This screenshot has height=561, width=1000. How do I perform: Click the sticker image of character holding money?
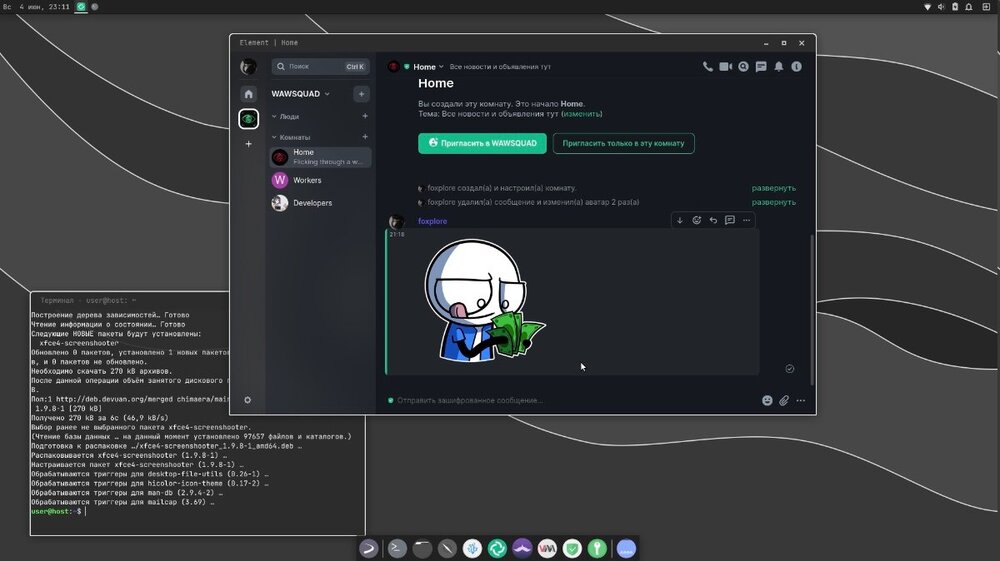point(485,301)
